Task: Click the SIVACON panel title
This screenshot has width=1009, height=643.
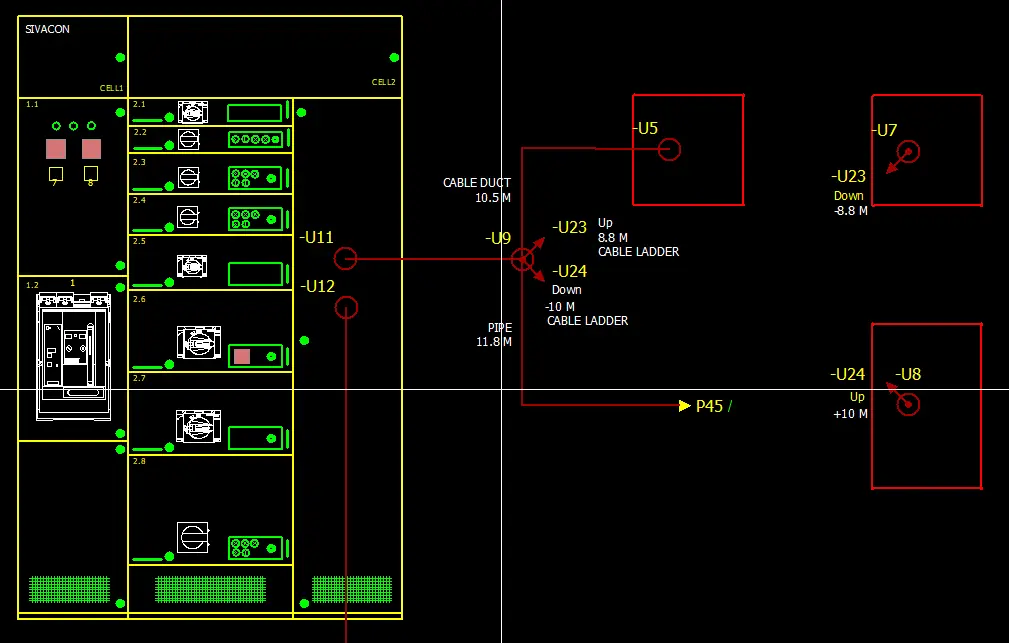Action: point(47,29)
